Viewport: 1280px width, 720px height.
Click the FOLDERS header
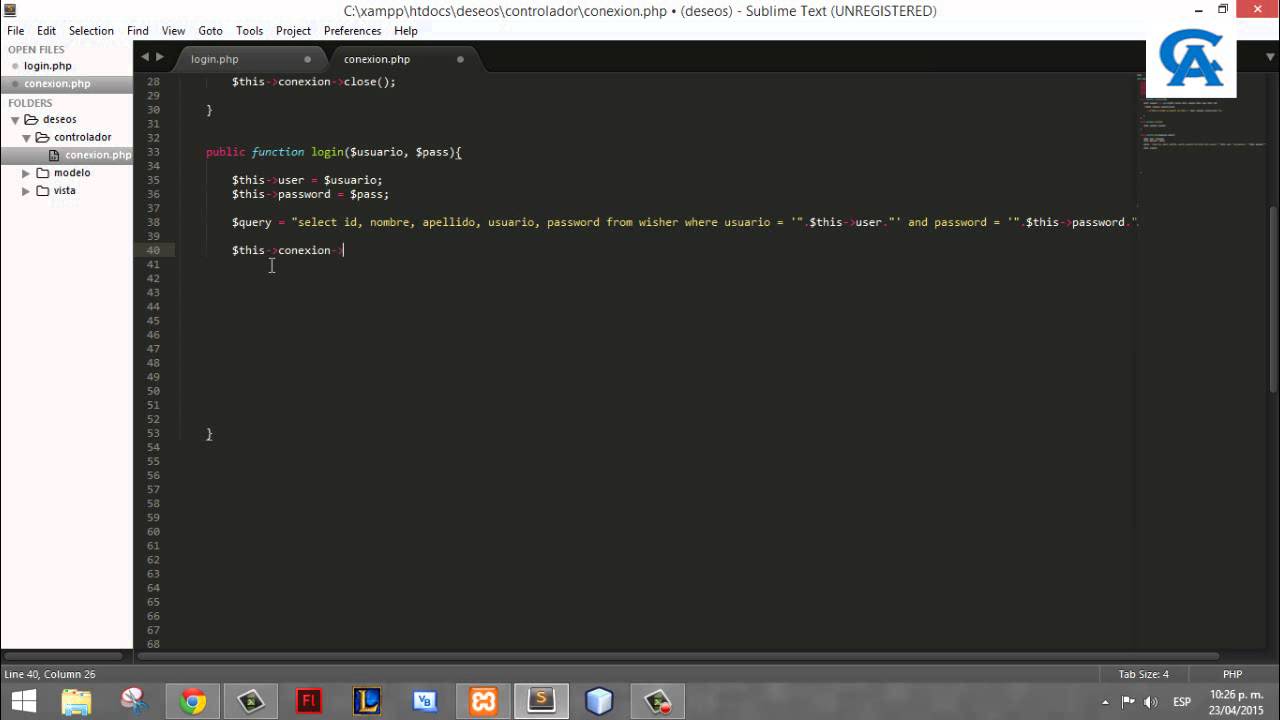click(30, 103)
